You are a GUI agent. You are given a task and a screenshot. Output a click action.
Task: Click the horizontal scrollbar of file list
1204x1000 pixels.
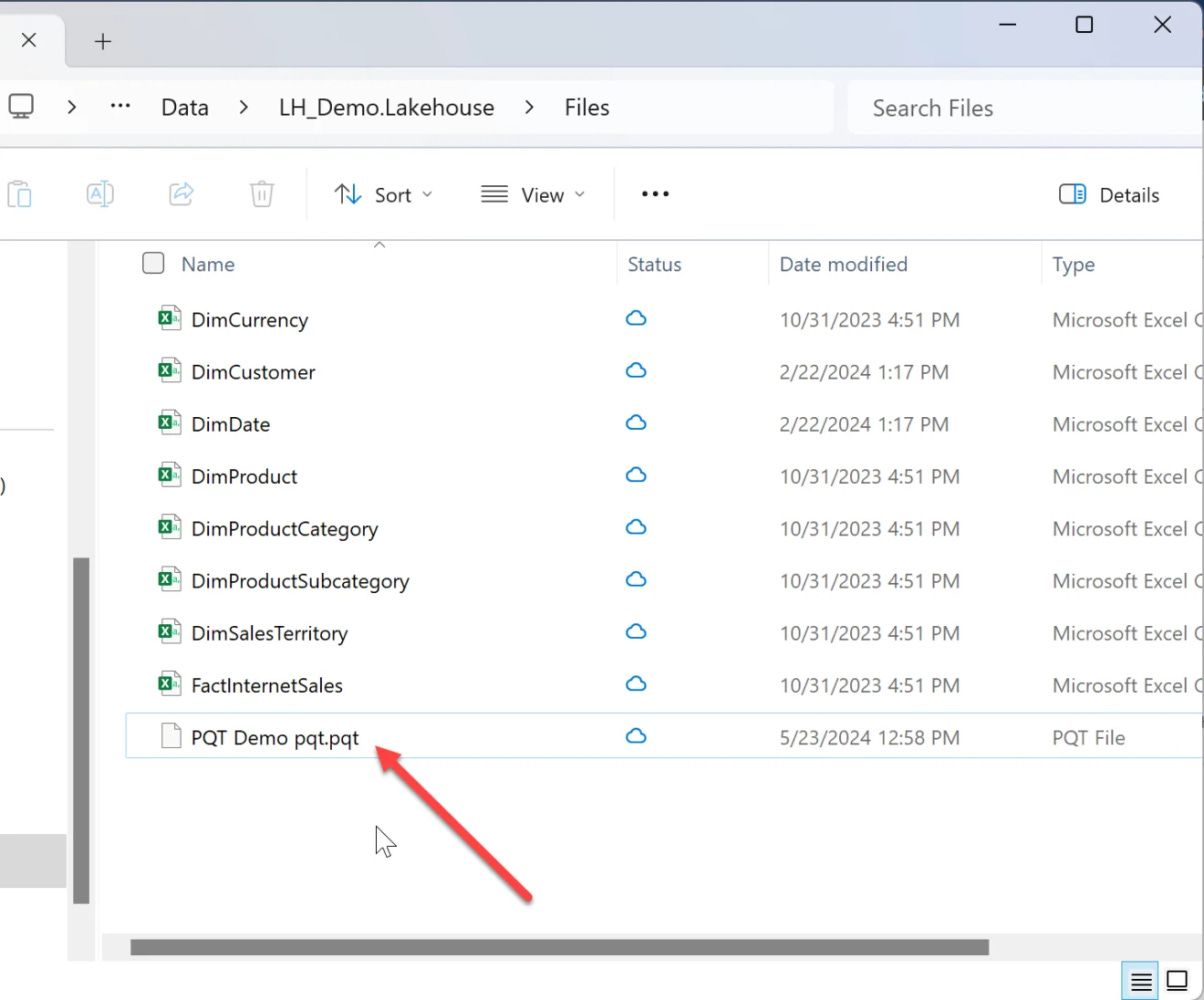pyautogui.click(x=559, y=947)
